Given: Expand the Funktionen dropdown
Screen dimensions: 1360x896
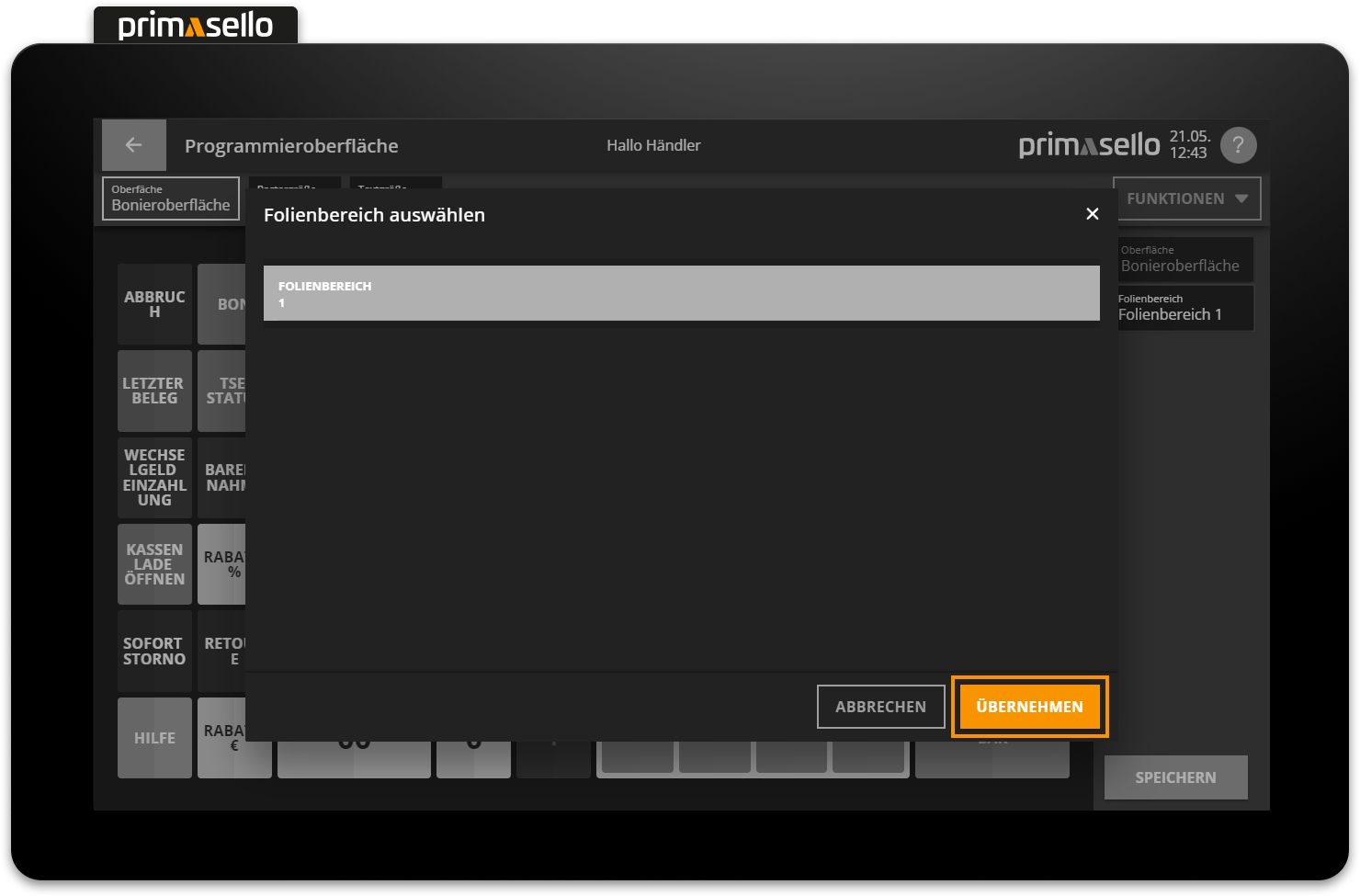Looking at the screenshot, I should click(1186, 198).
